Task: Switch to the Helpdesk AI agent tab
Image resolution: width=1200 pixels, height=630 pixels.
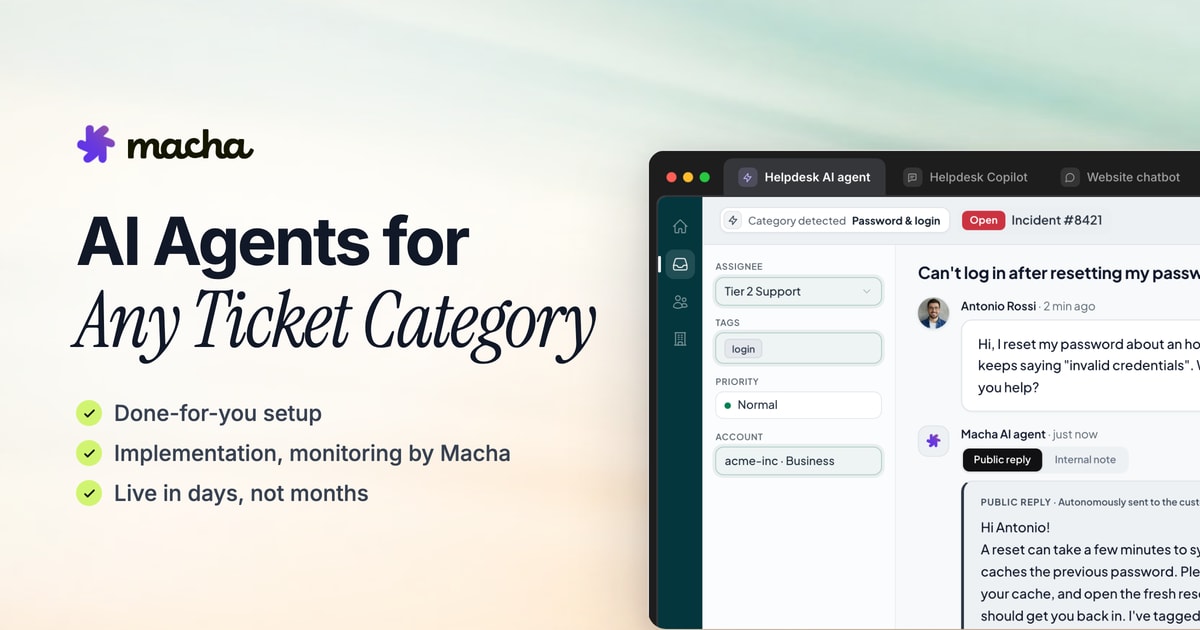Action: [804, 177]
